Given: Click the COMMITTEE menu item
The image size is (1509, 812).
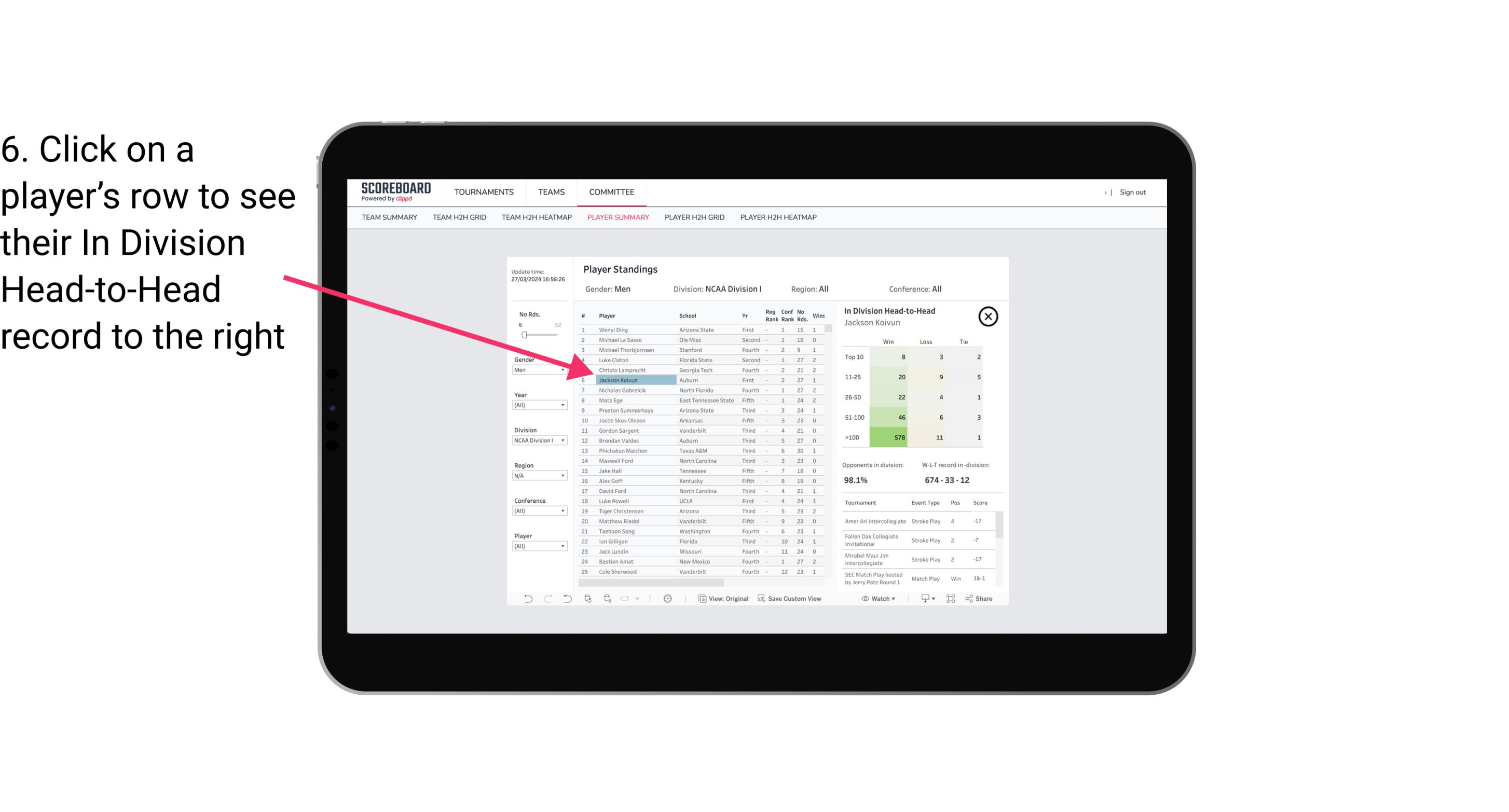Looking at the screenshot, I should [x=612, y=192].
